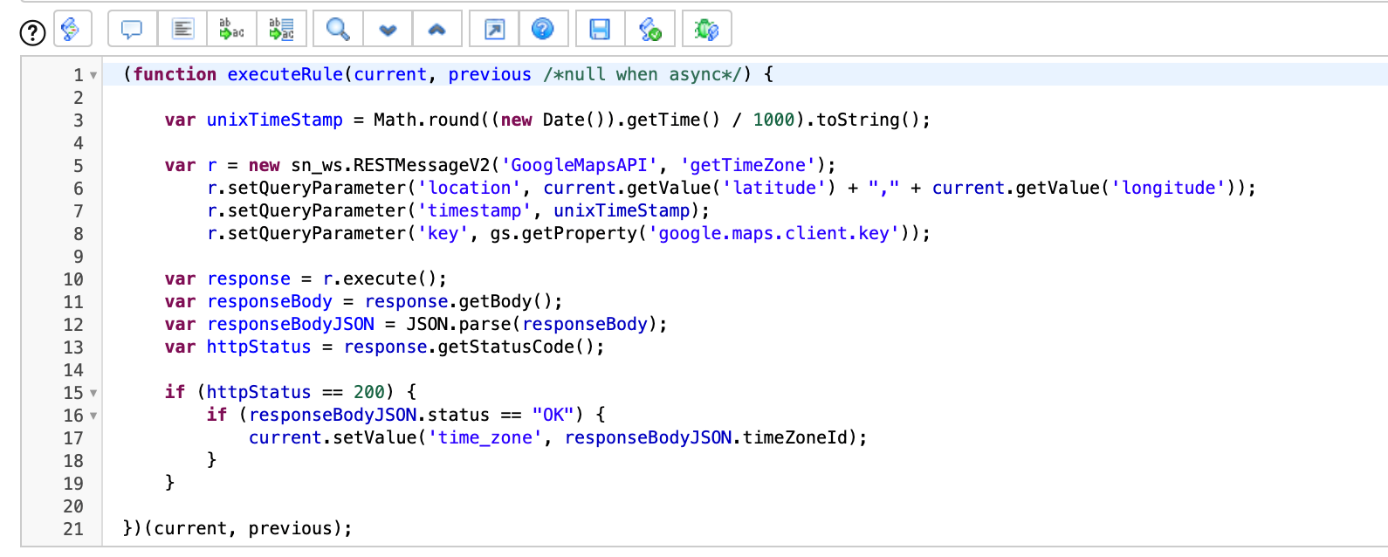
Task: Click the replace icon
Action: (x=231, y=30)
